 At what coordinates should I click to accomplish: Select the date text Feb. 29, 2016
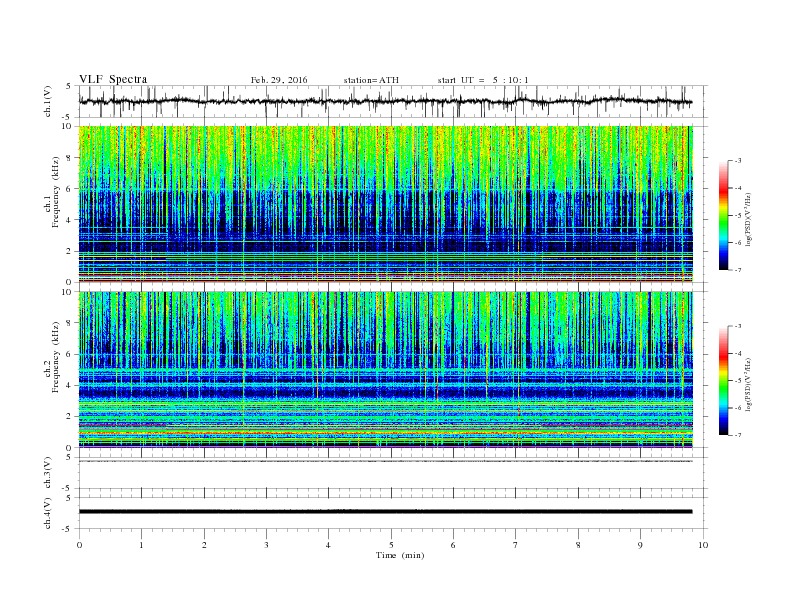[x=279, y=80]
